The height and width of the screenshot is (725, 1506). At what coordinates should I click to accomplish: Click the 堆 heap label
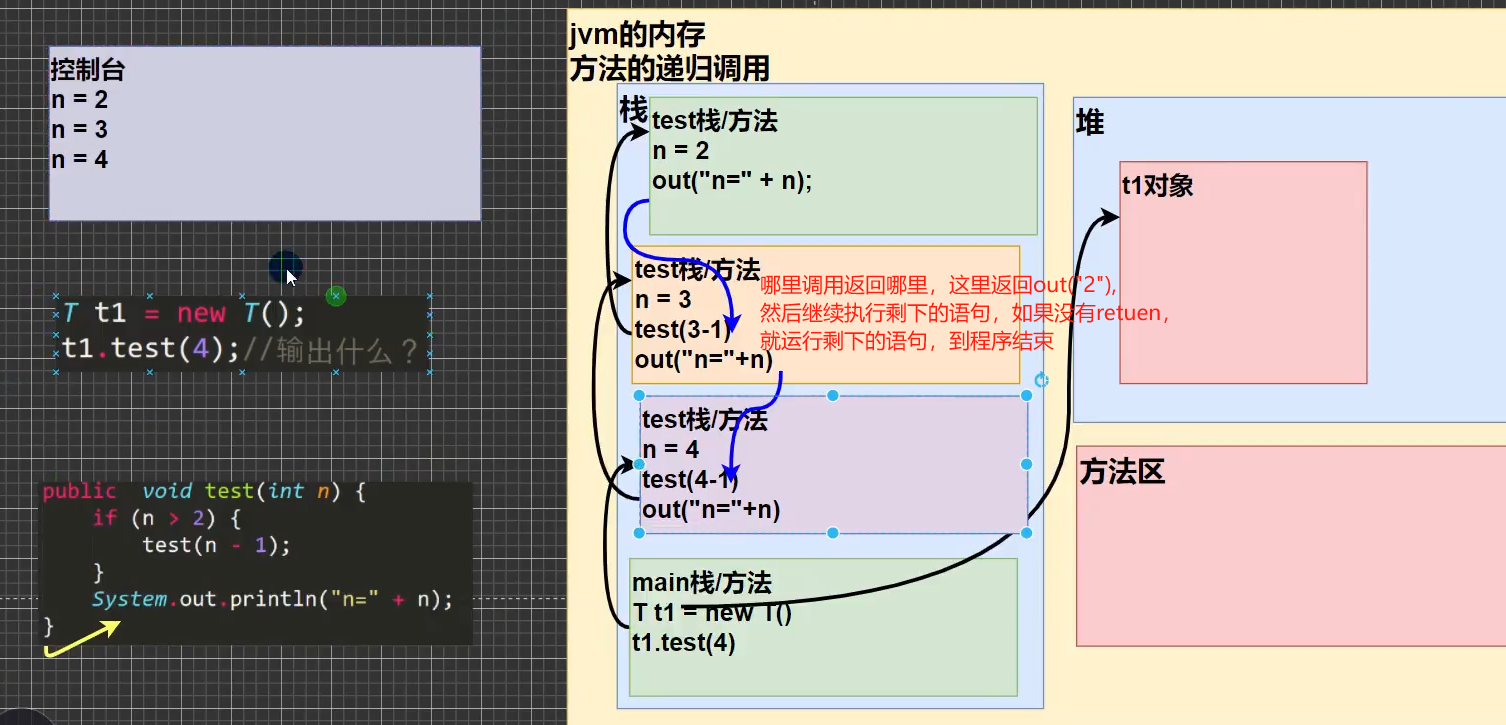pyautogui.click(x=1090, y=123)
